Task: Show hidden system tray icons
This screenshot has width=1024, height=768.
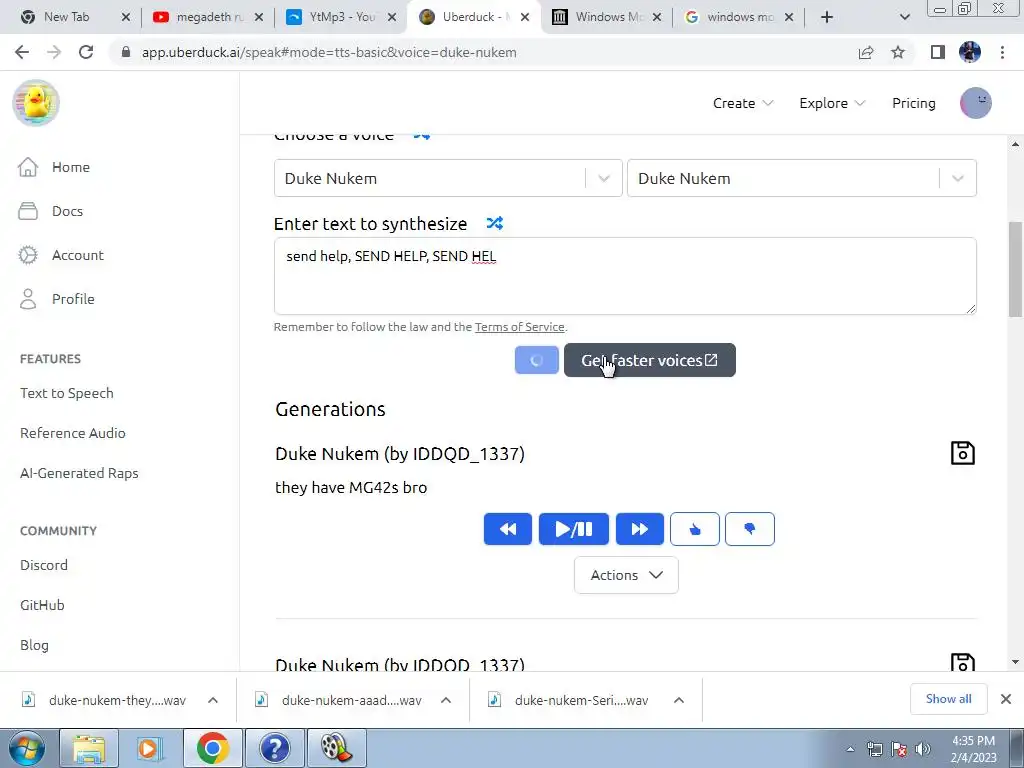Action: click(850, 749)
